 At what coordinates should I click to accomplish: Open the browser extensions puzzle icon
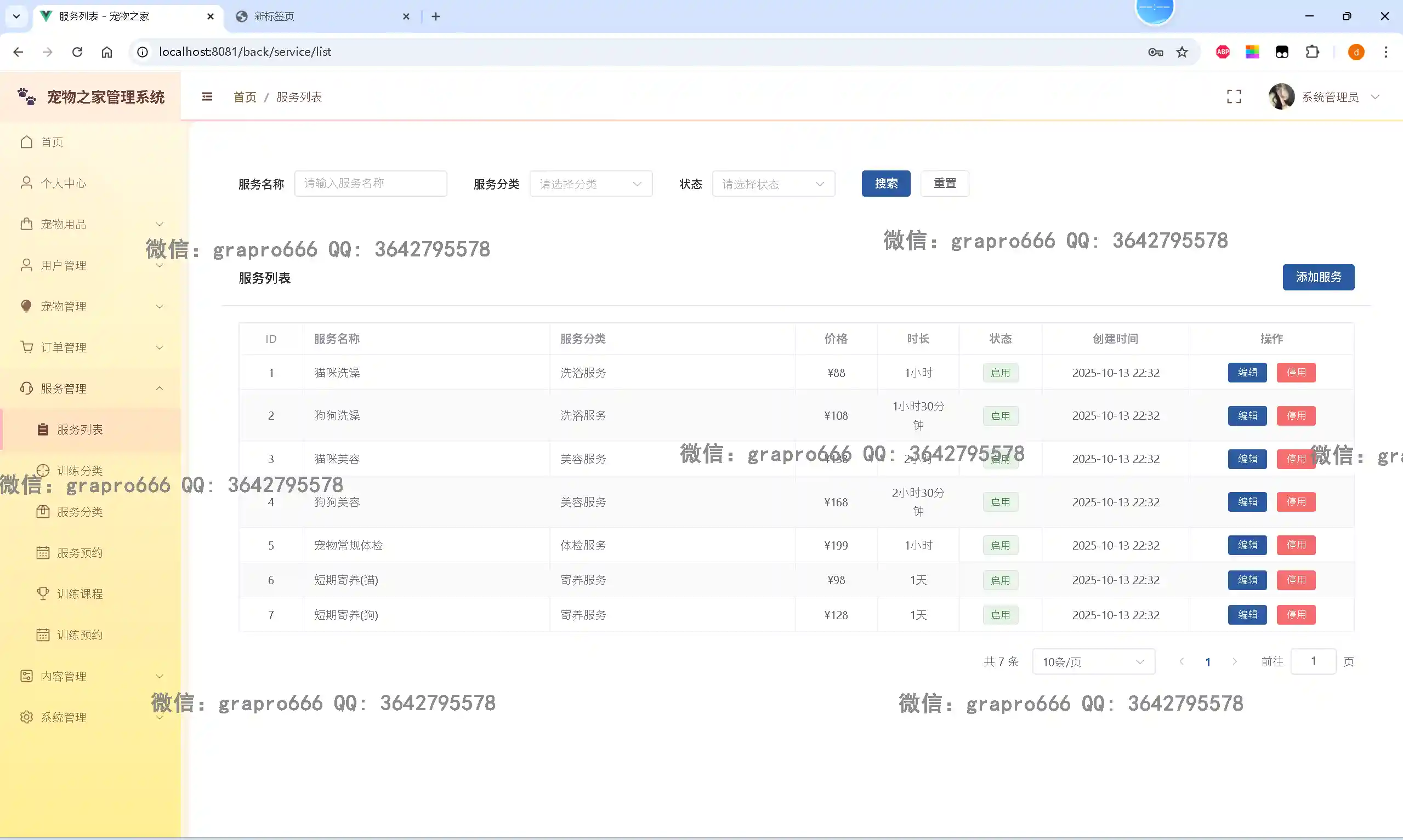pyautogui.click(x=1312, y=52)
